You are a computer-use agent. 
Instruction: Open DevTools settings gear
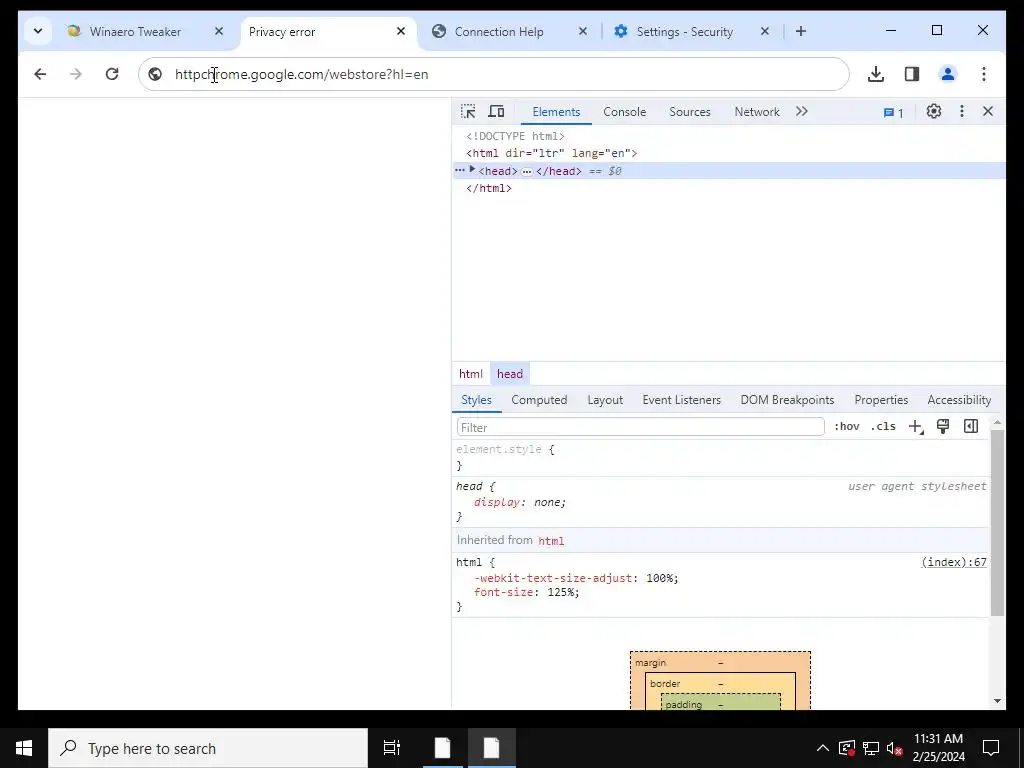point(934,112)
